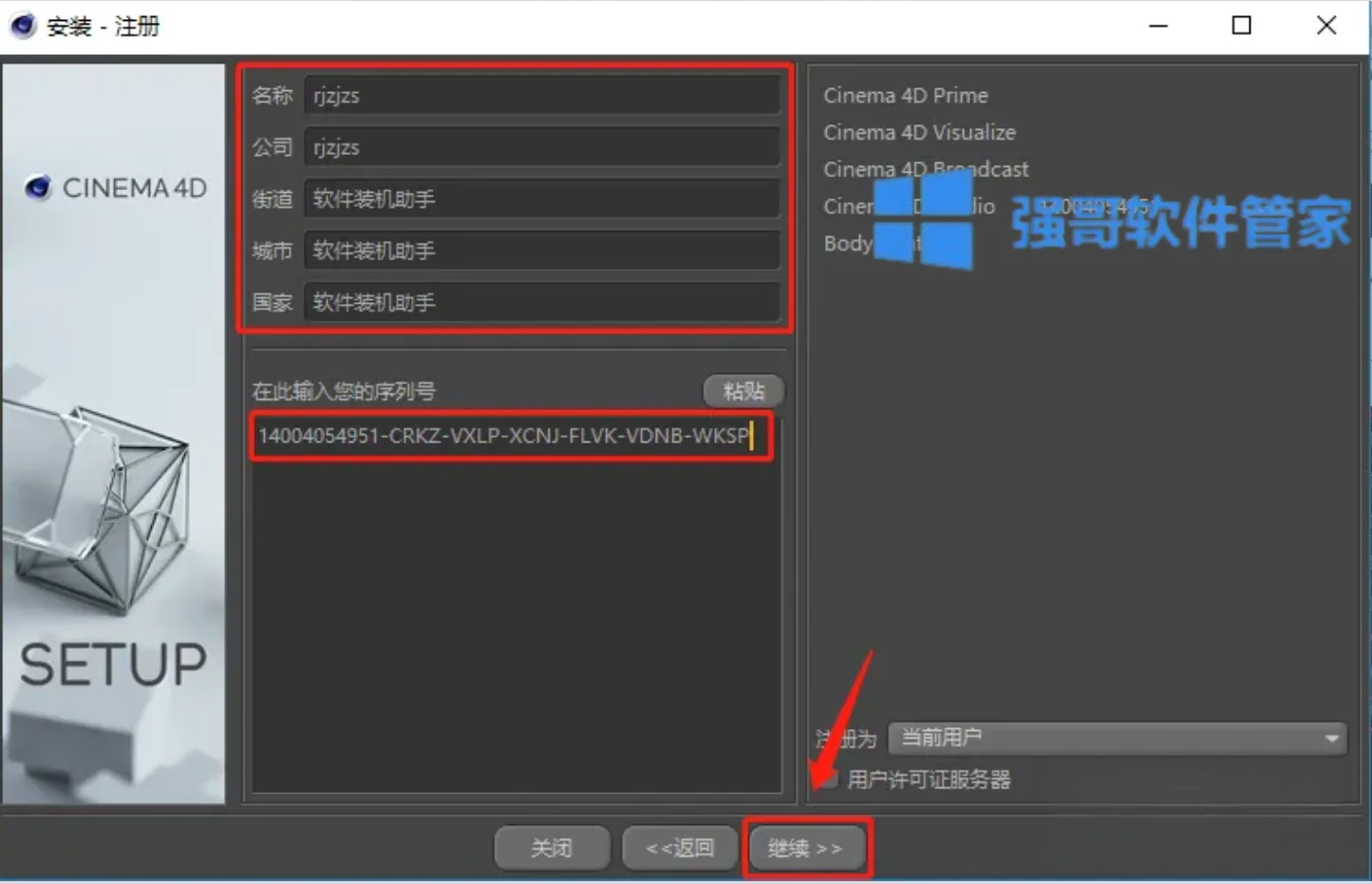
Task: Open the 当前用户 register-as dropdown
Action: (x=1118, y=738)
